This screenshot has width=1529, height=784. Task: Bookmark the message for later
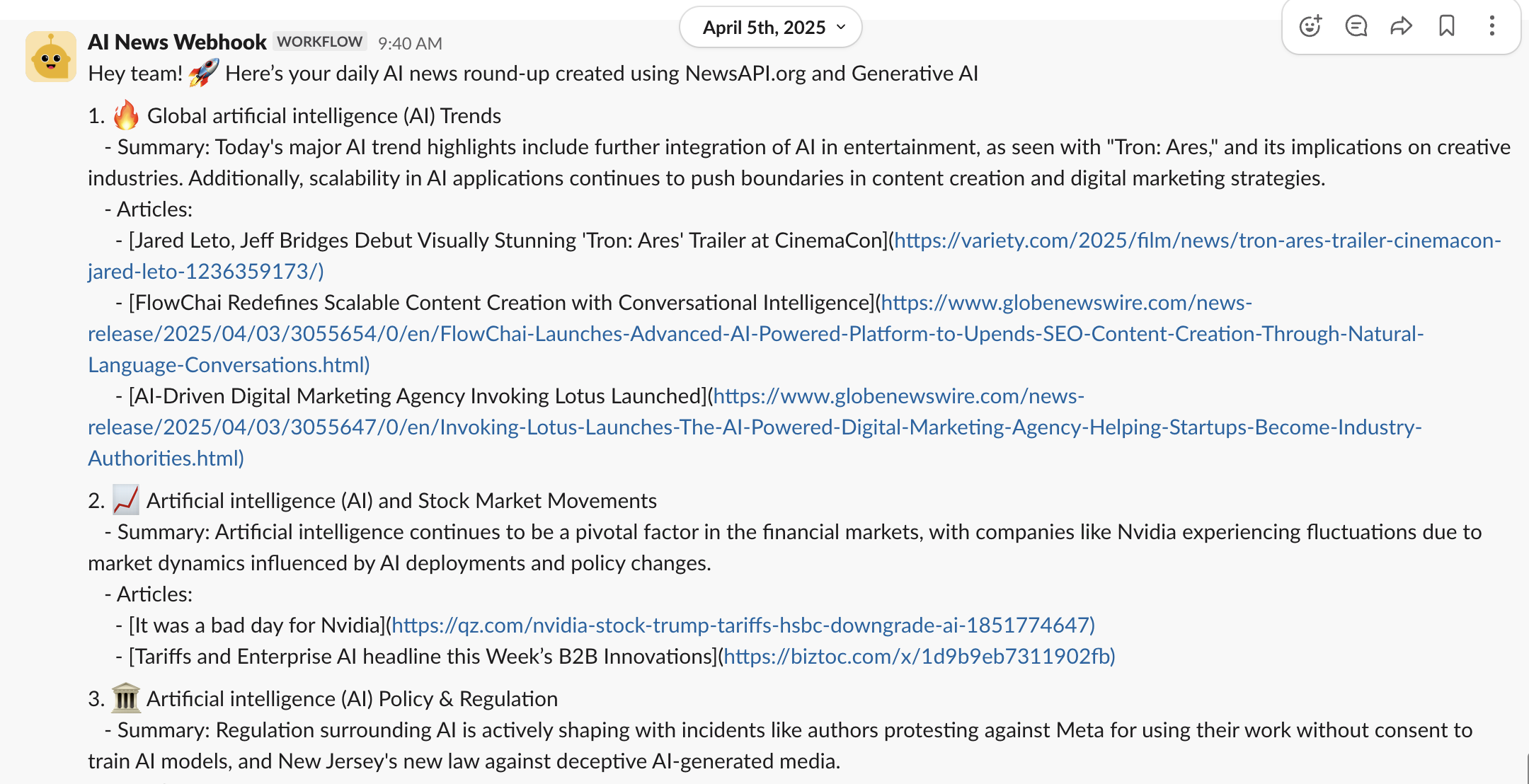tap(1446, 26)
